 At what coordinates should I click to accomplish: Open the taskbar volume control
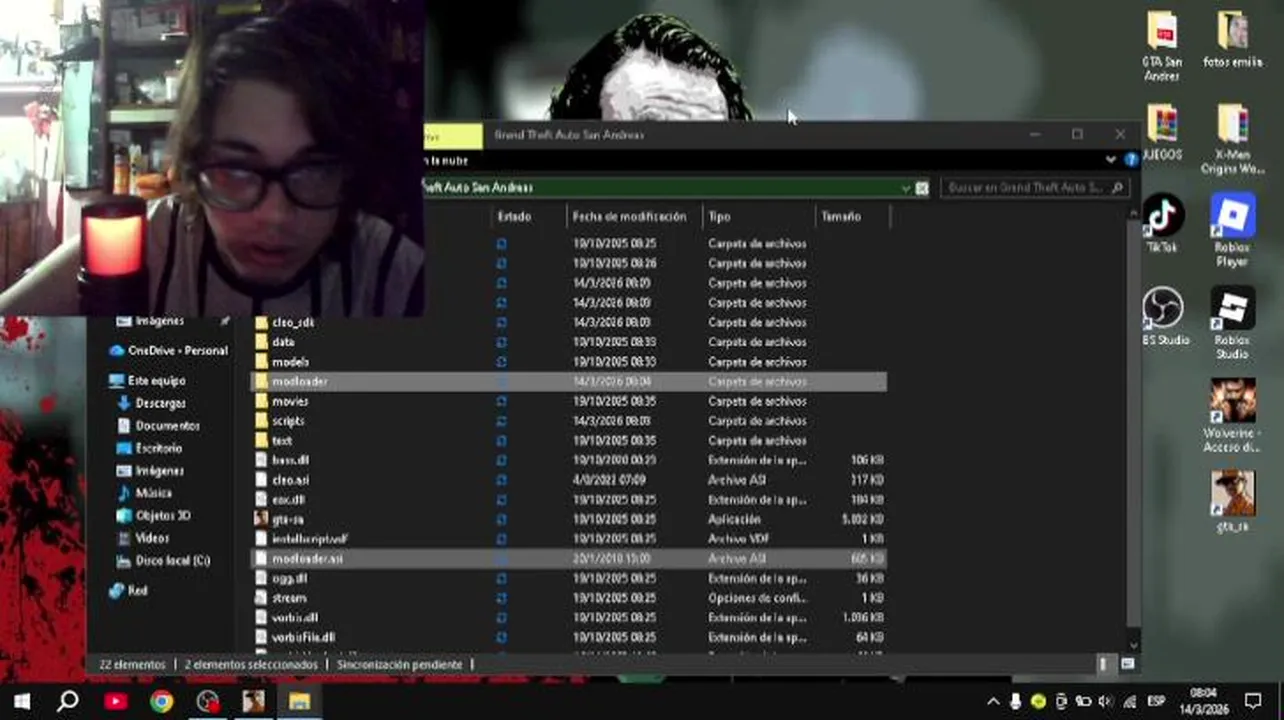click(1106, 701)
